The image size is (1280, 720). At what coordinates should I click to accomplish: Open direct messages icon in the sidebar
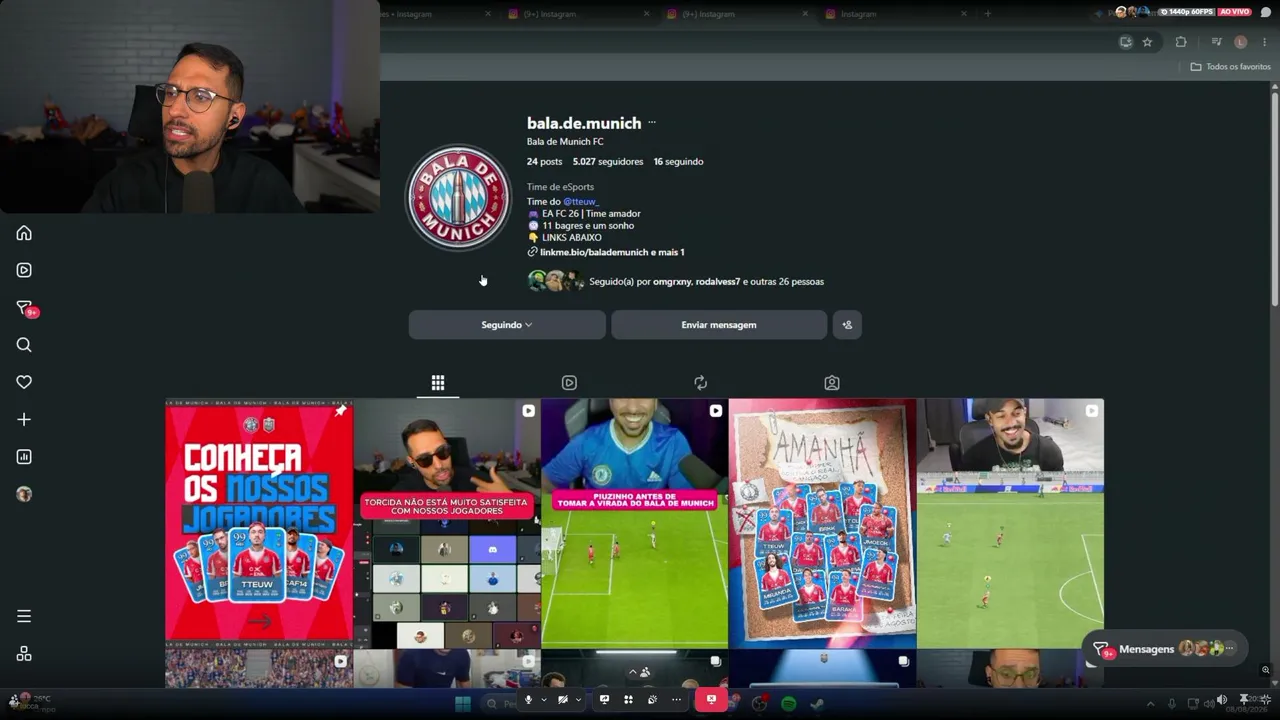click(24, 308)
